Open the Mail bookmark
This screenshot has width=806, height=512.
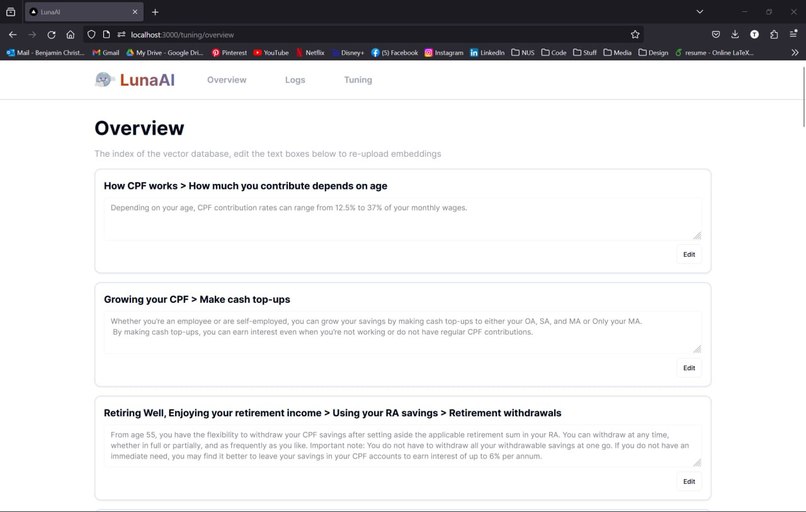pos(45,52)
